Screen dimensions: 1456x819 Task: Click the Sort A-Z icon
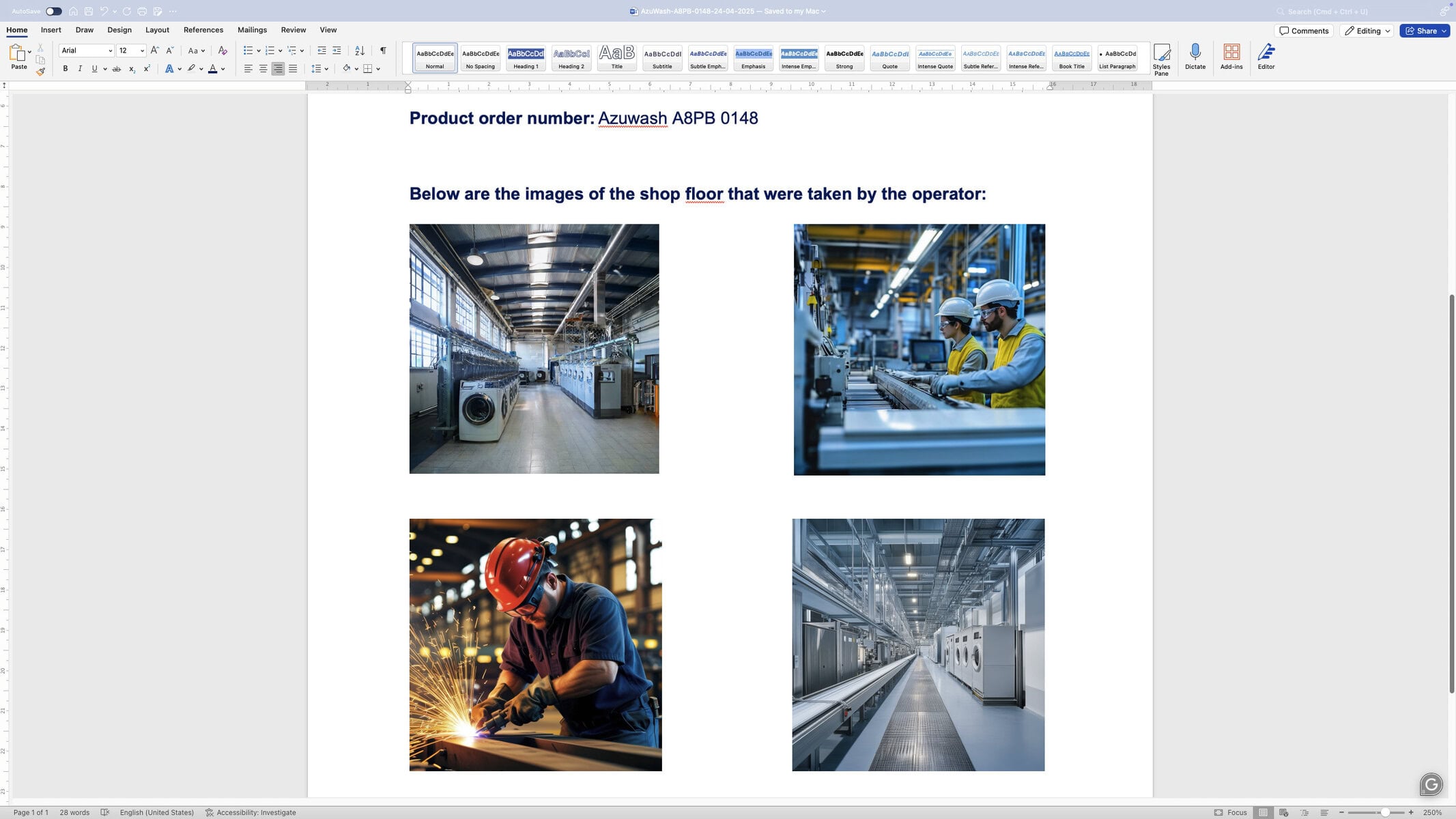point(360,51)
